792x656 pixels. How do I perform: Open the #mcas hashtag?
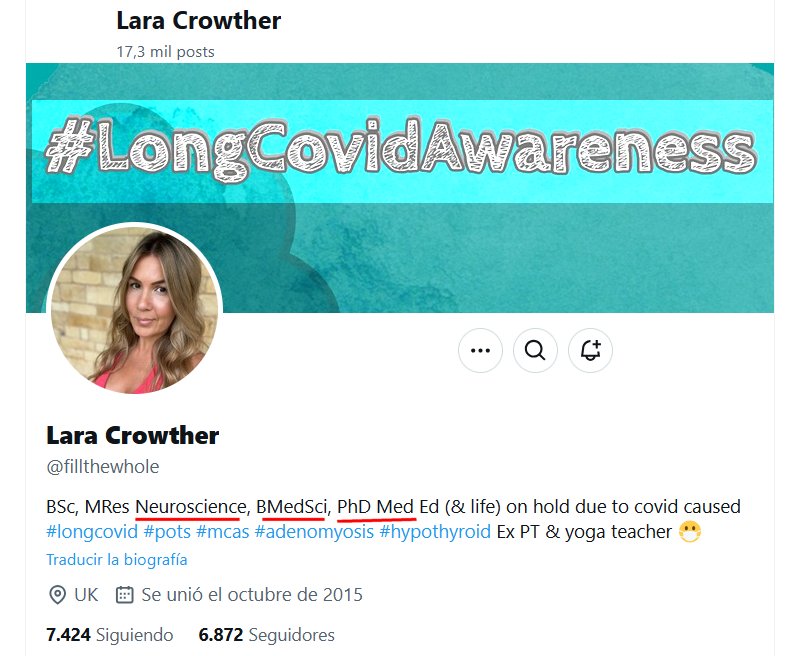(x=223, y=532)
